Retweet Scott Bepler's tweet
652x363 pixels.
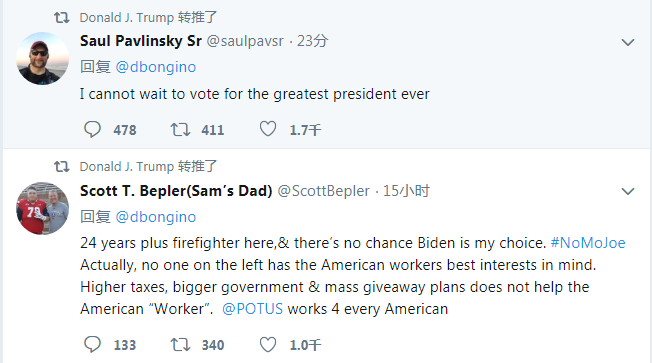pyautogui.click(x=180, y=345)
